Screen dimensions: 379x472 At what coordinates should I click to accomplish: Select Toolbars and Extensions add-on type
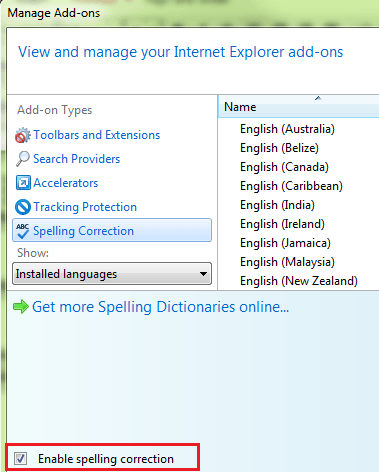tap(97, 135)
